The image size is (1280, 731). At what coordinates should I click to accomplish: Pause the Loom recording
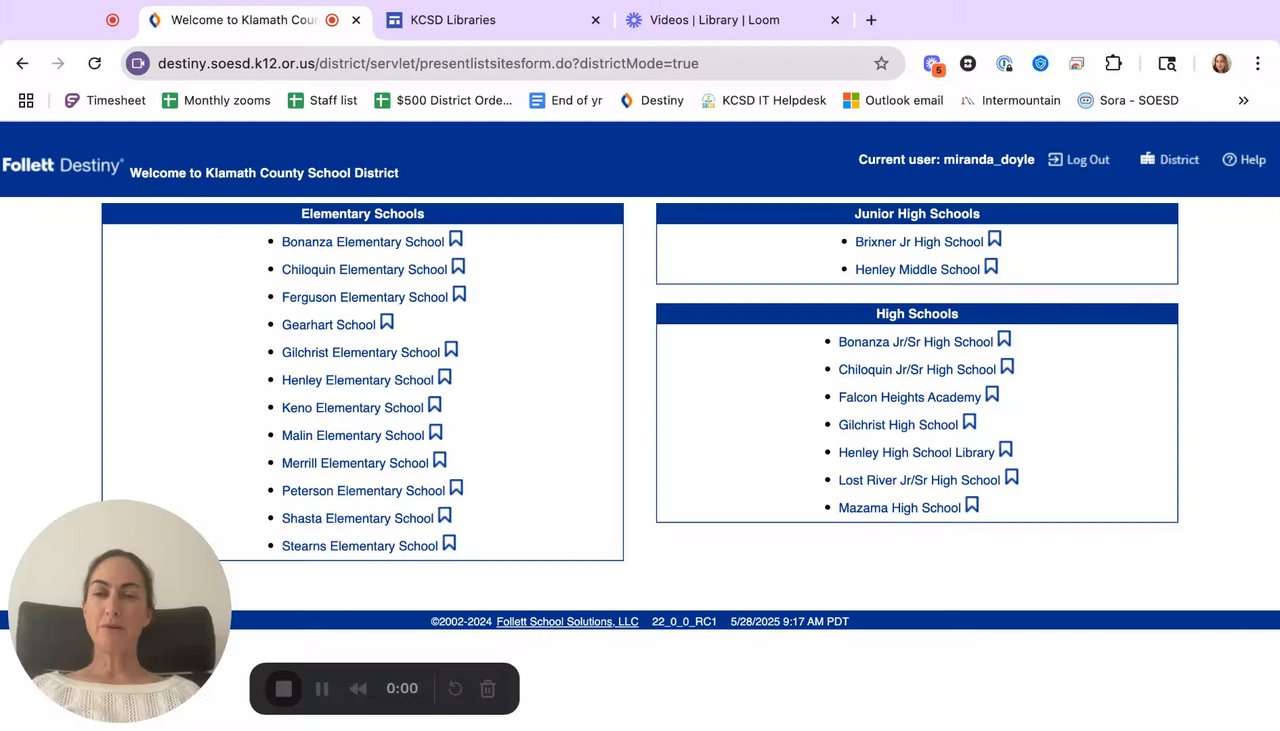(322, 688)
